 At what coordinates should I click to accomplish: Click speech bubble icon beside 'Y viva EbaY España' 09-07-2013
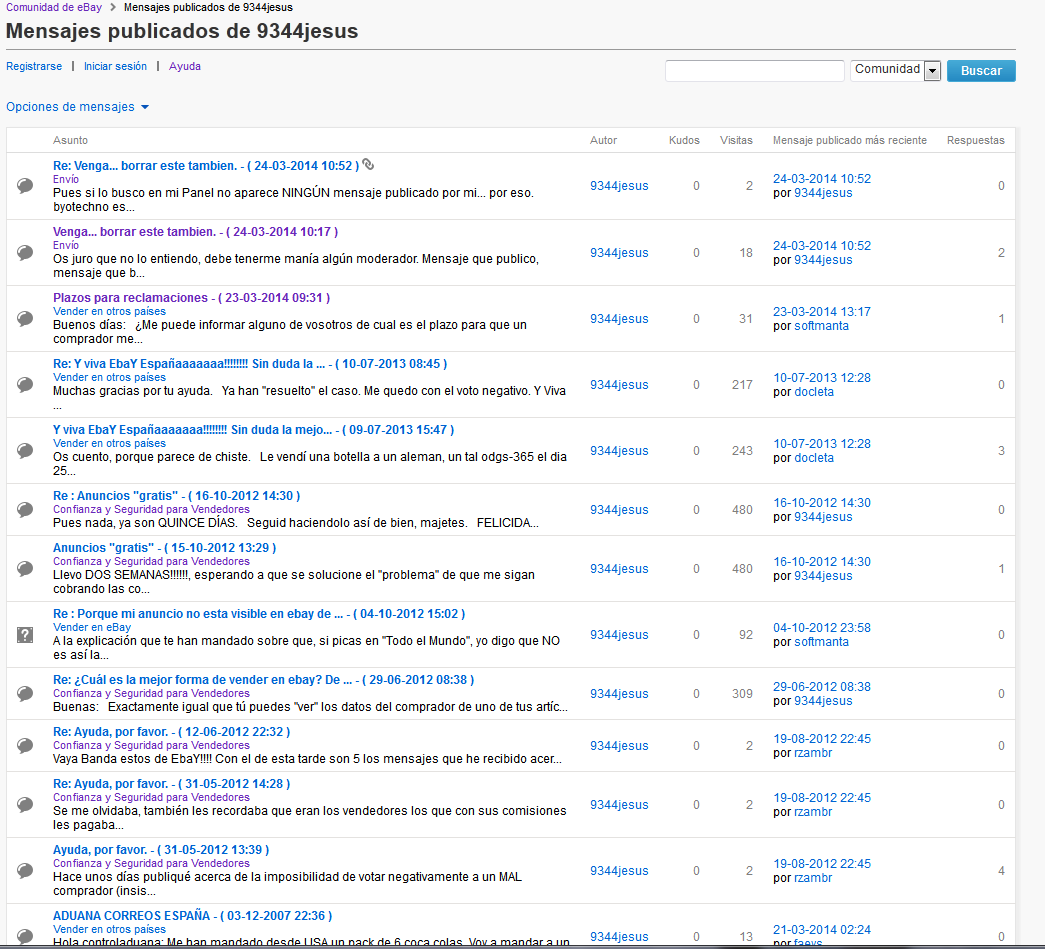pos(26,450)
